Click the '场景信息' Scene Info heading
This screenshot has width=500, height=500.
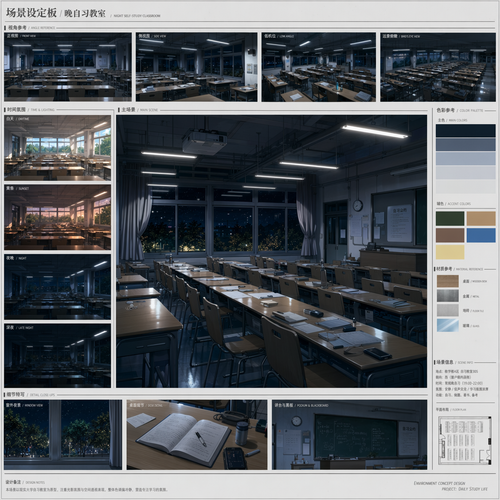point(445,362)
